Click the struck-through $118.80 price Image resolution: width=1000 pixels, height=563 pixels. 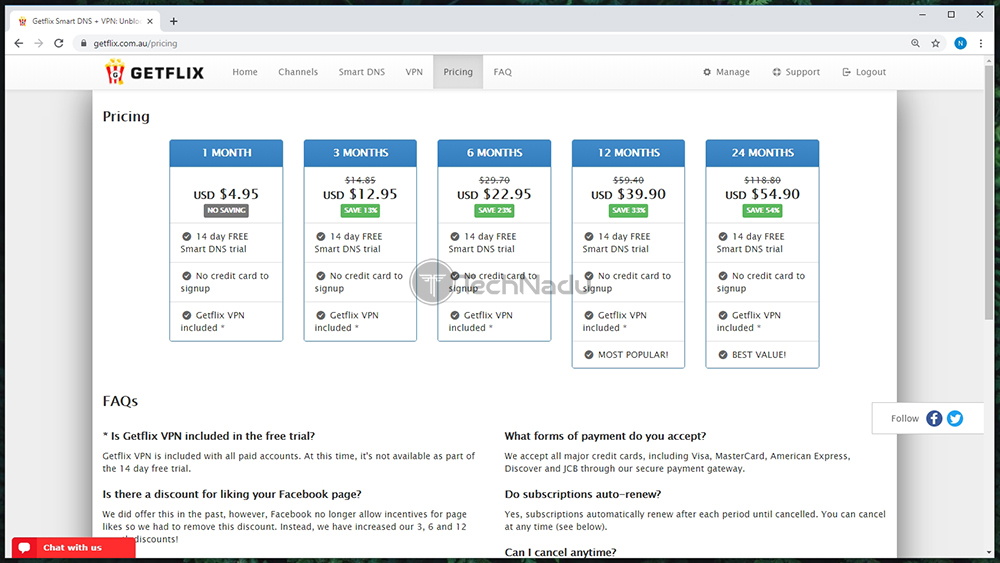coord(762,180)
